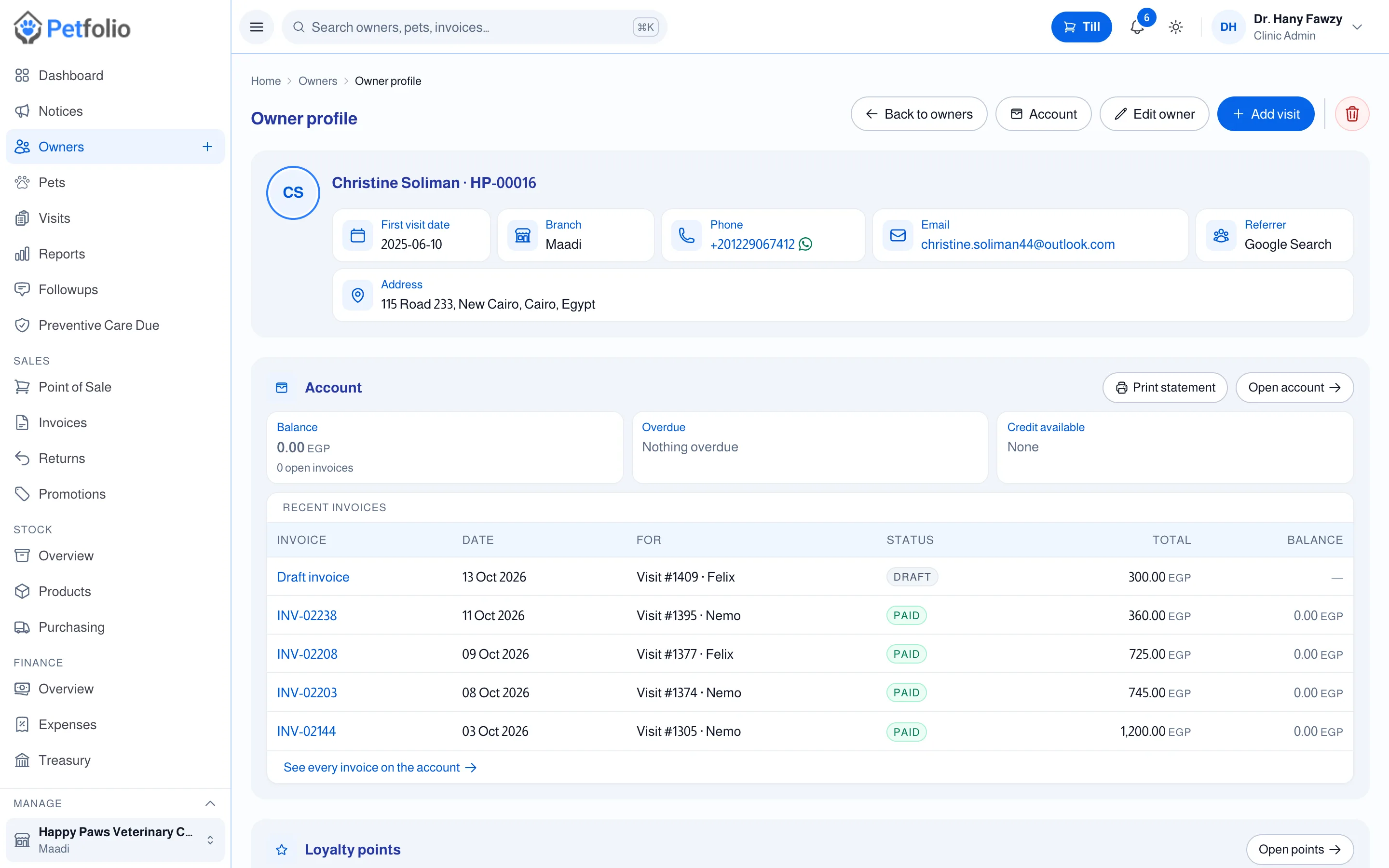
Task: Click the red delete owner trash icon
Action: [x=1352, y=114]
